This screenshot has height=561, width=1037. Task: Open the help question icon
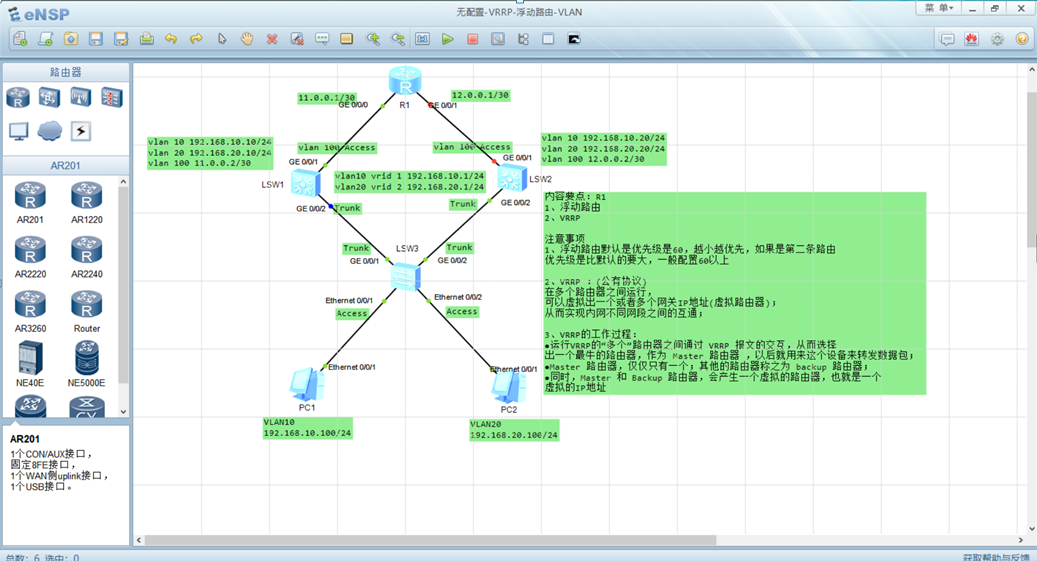(x=1022, y=39)
